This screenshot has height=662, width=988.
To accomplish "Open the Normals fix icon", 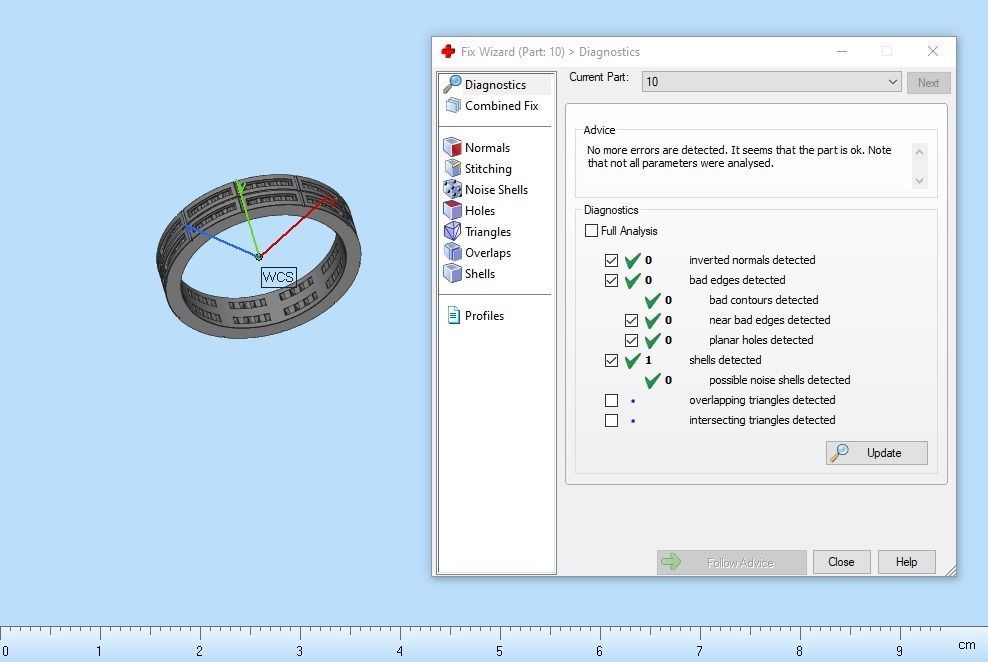I will [x=452, y=147].
